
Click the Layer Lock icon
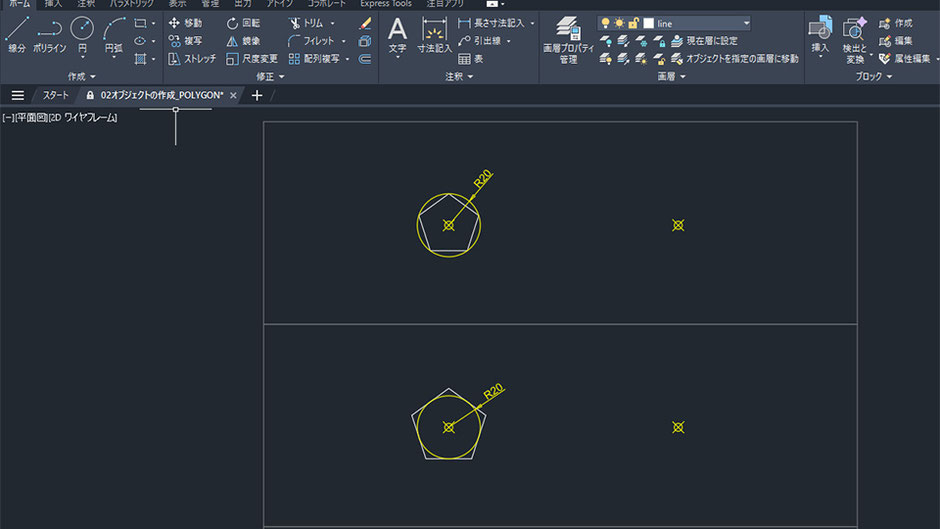[659, 41]
